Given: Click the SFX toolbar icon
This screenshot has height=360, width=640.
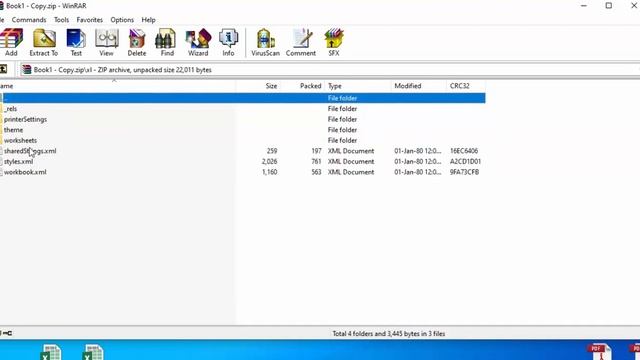Looking at the screenshot, I should coord(334,42).
